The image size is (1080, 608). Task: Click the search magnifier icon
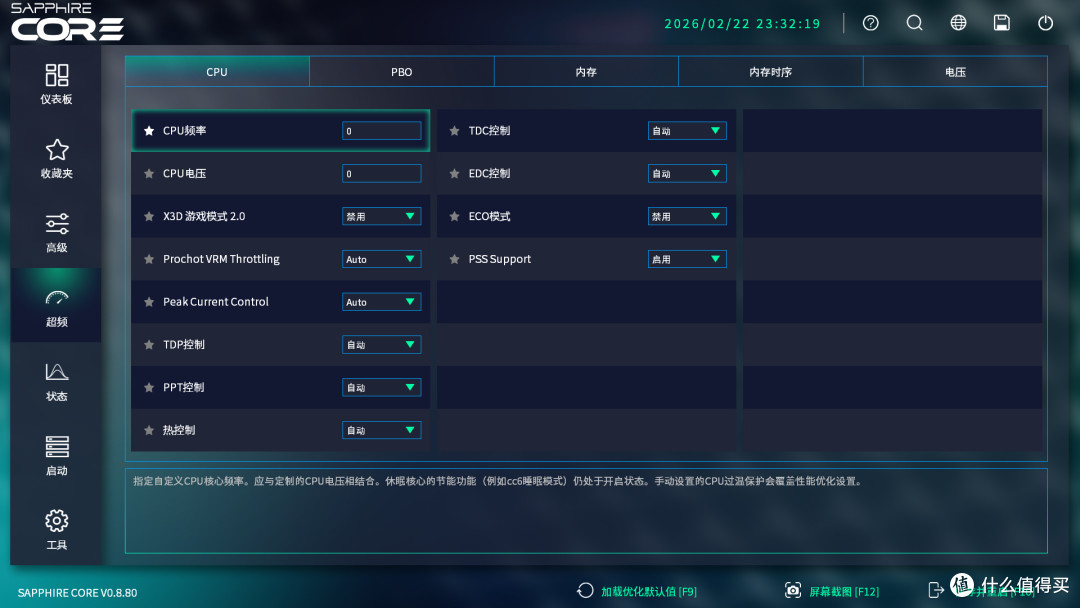point(914,23)
